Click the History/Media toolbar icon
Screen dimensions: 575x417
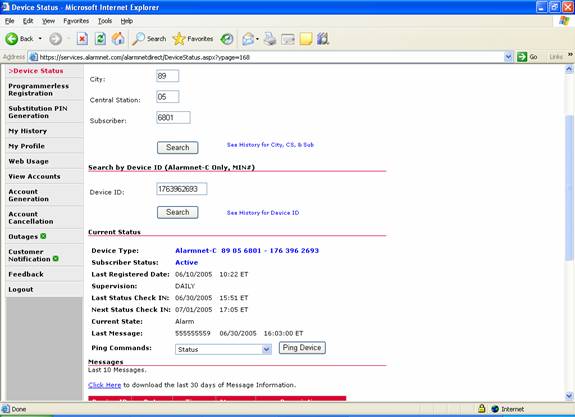click(227, 39)
